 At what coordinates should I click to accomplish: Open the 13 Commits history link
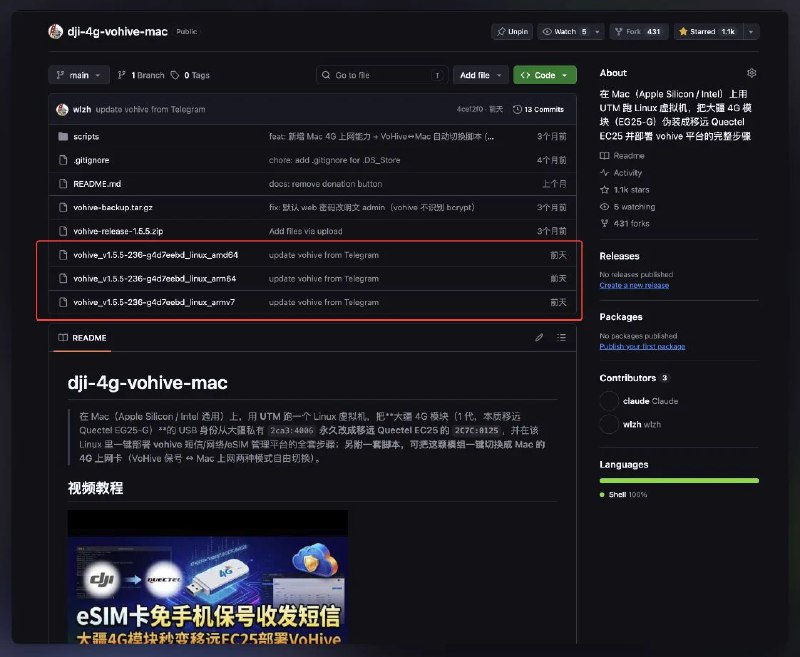pyautogui.click(x=538, y=109)
